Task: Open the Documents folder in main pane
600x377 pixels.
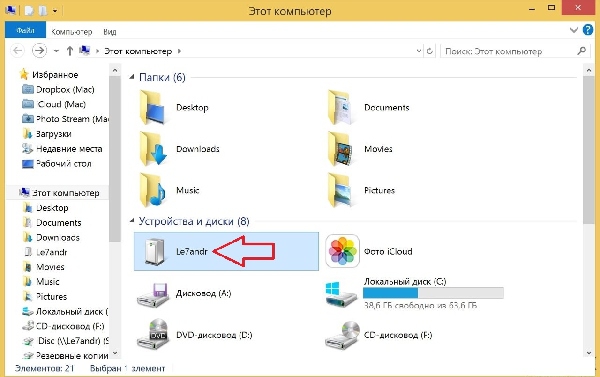Action: [x=368, y=108]
